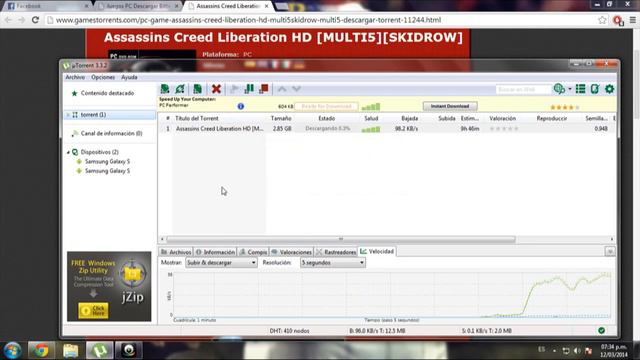Click the Start torrent arrow icon
Image resolution: width=640 pixels, height=360 pixels.
click(234, 89)
